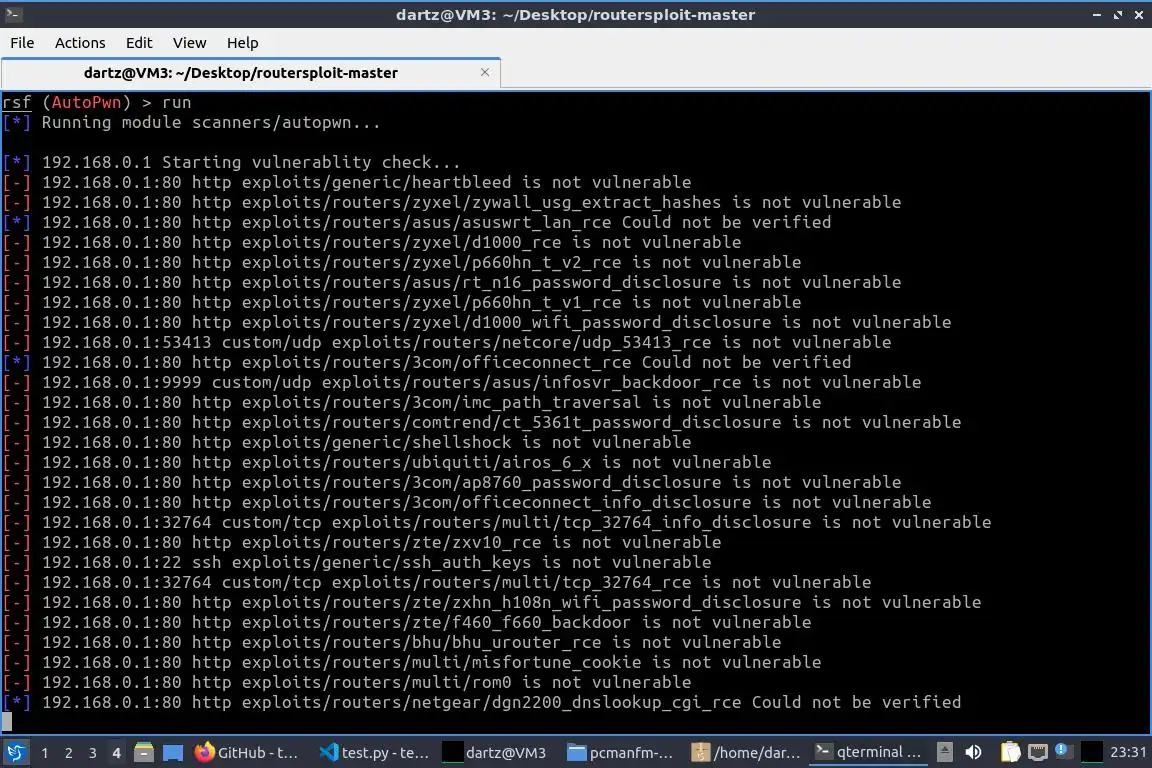Click the ssh_auth_keys result line
Screen dimensions: 1152x768
(x=357, y=562)
